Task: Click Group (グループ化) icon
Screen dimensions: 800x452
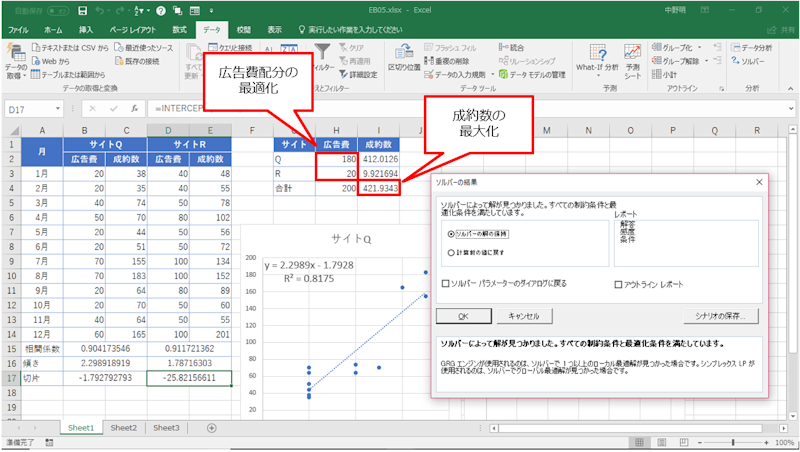Action: click(657, 47)
